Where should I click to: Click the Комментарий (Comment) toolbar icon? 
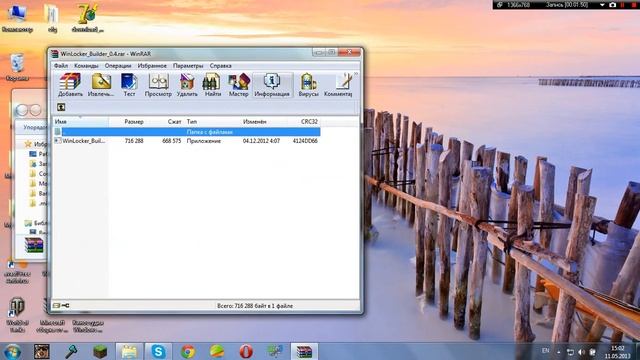[338, 85]
